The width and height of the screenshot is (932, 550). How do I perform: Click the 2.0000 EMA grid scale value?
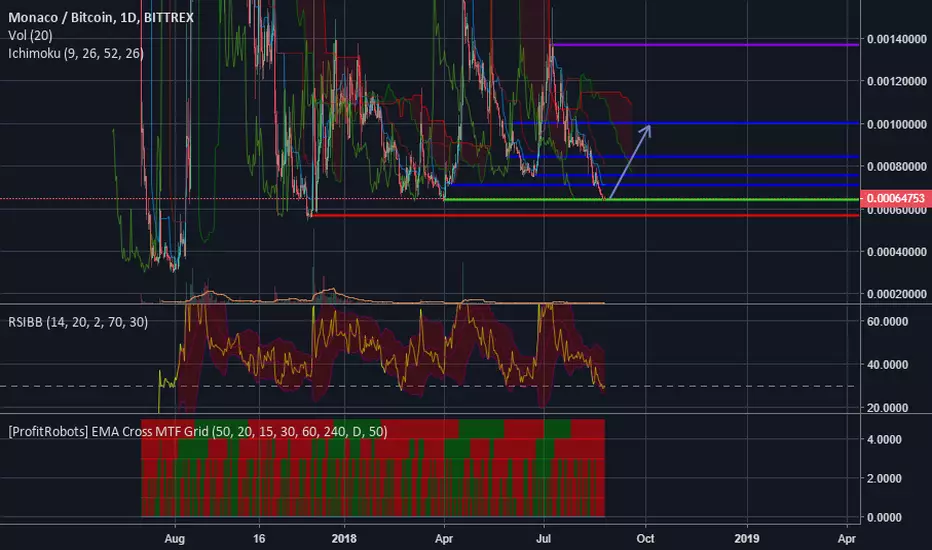(884, 479)
